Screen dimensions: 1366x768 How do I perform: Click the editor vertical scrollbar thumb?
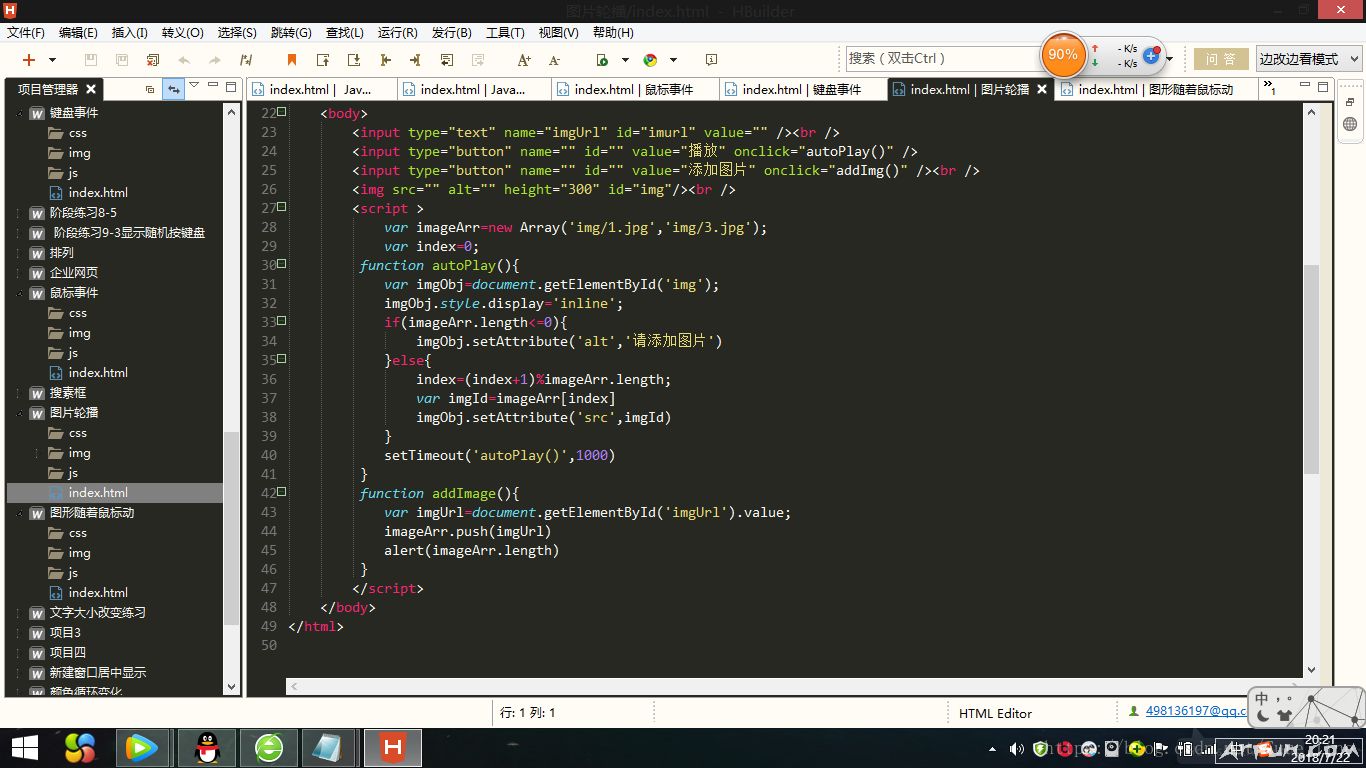[x=1311, y=370]
